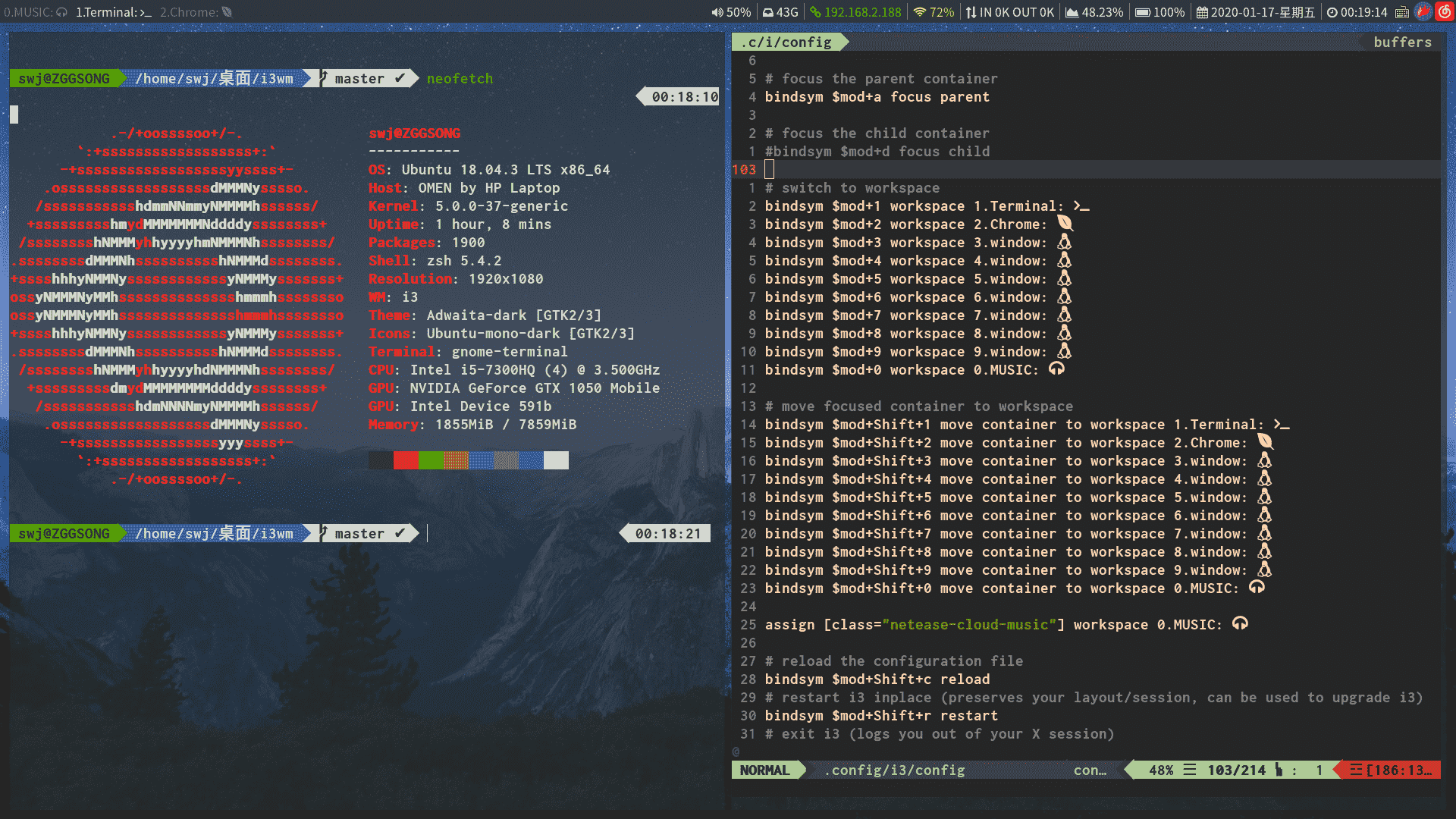The width and height of the screenshot is (1456, 819).
Task: Click the red statusline warning segment
Action: click(x=1391, y=770)
